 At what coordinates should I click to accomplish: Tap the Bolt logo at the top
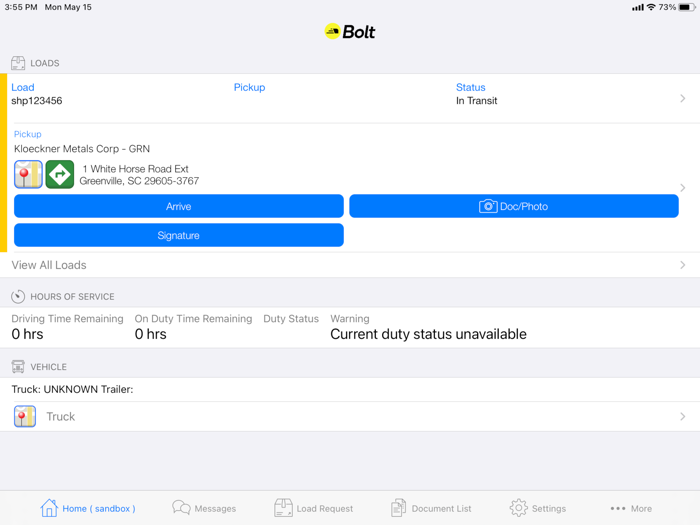click(x=350, y=32)
